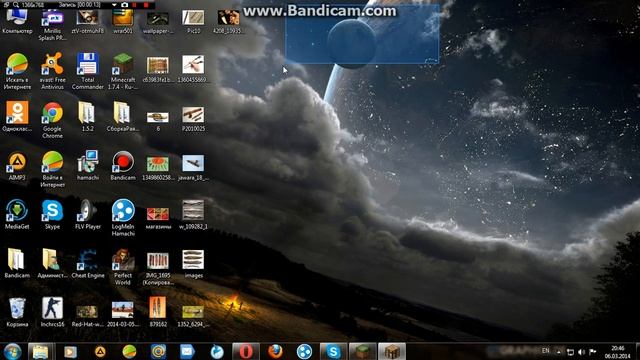Switch to Skype on the taskbar
The image size is (640, 360).
[x=333, y=351]
